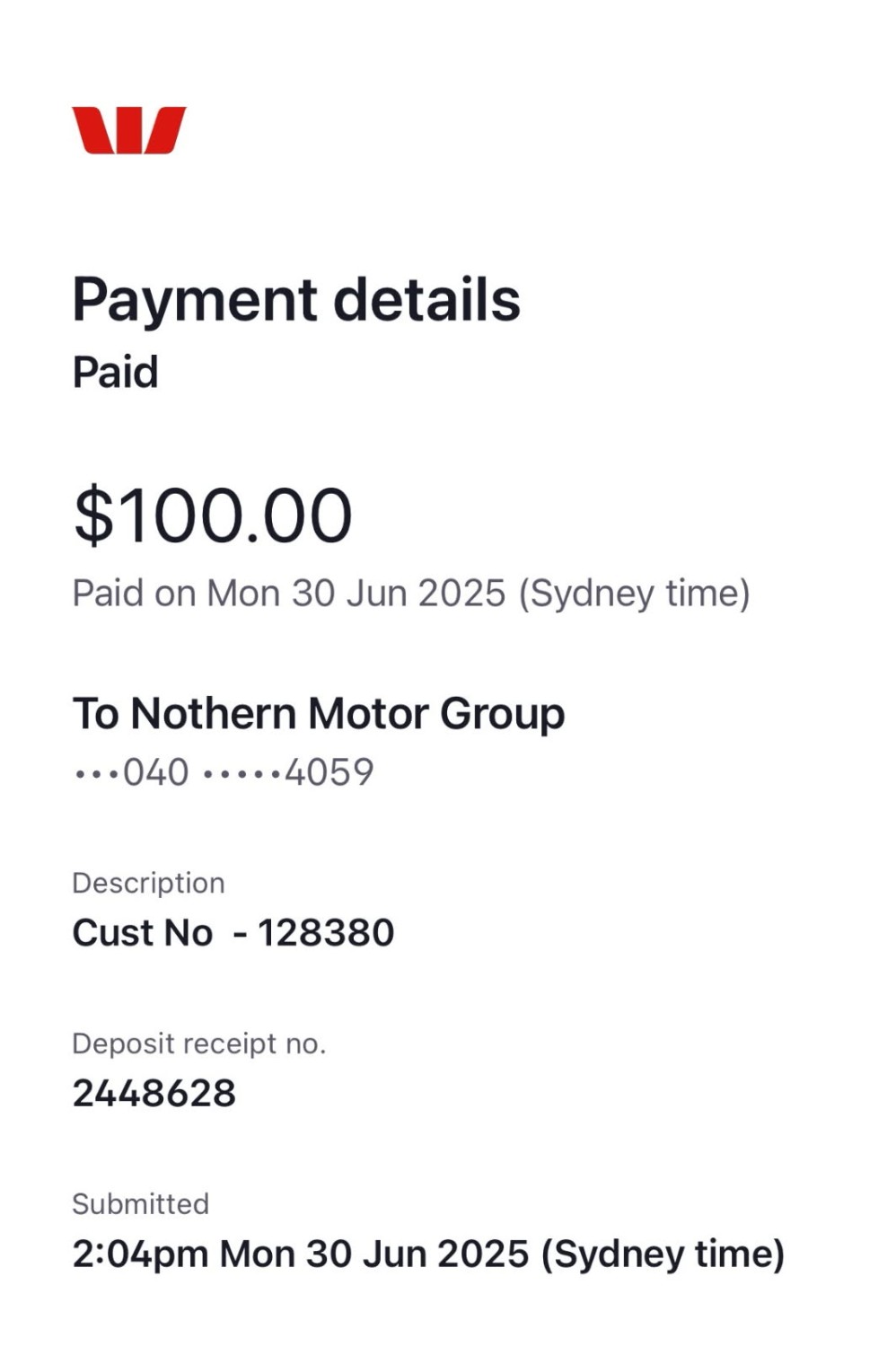Click the Paid on Mon 30 Jun date line

(x=410, y=593)
